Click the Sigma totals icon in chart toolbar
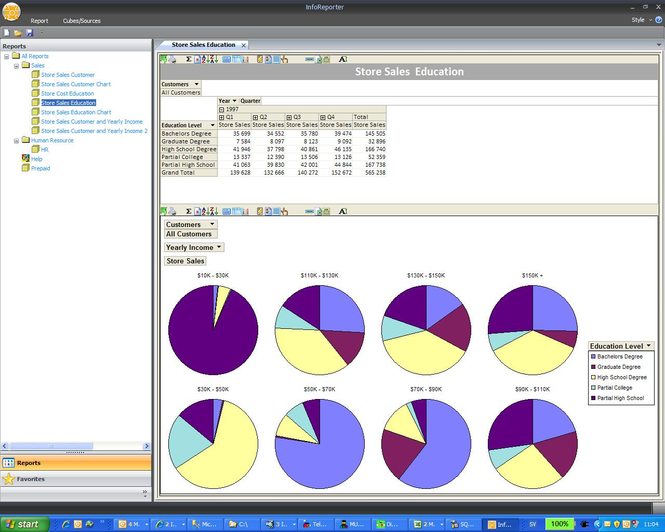665x532 pixels. tap(189, 211)
